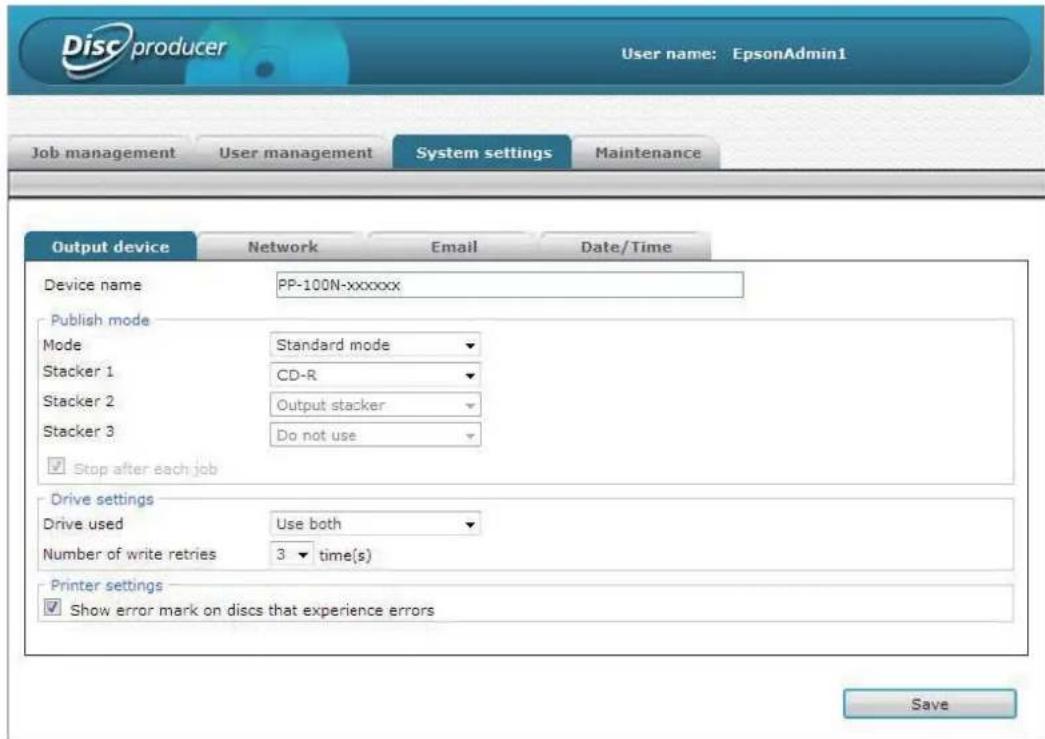Click the Stacker 3 label
Screen dimensions: 1045x739
coord(78,431)
